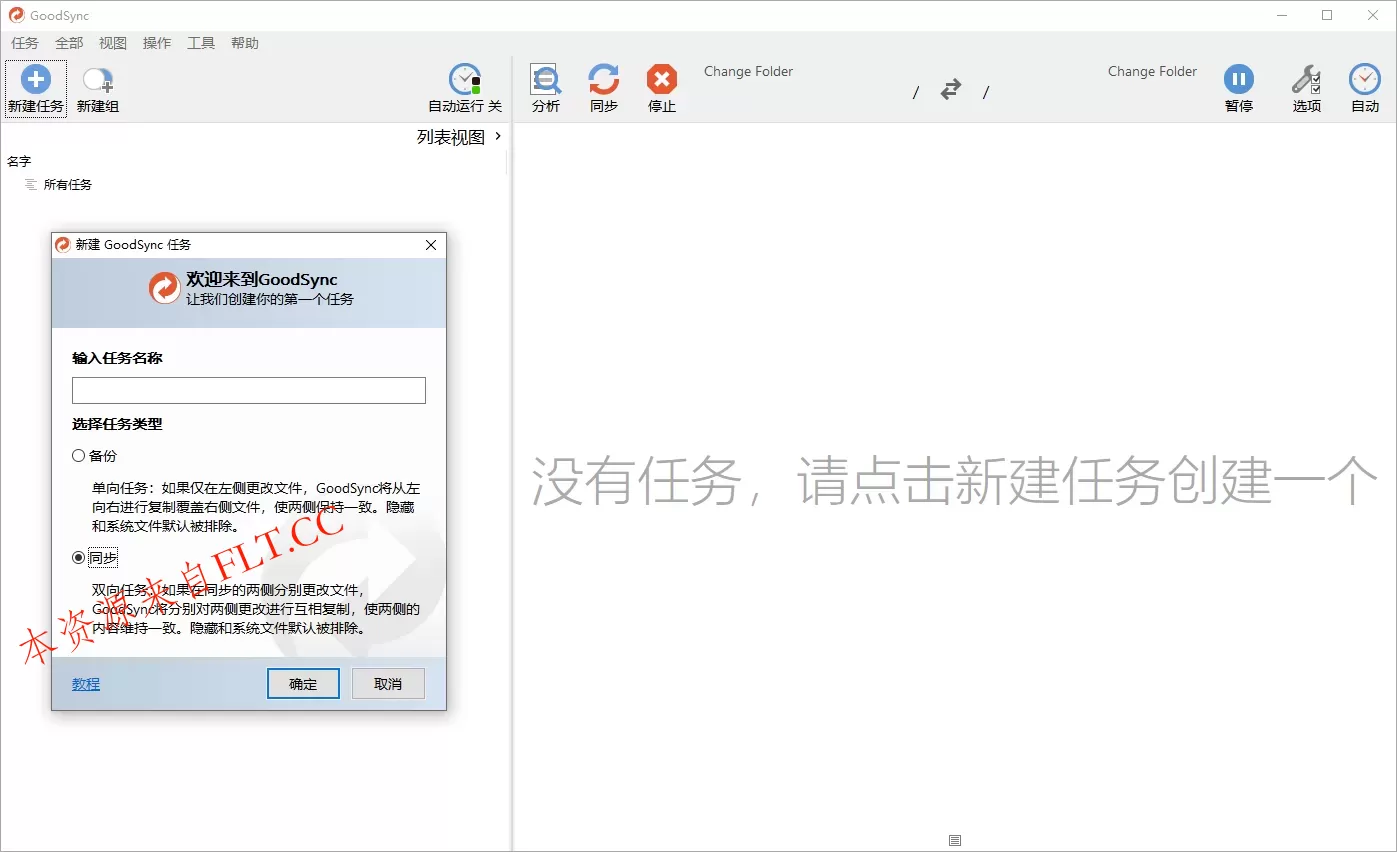Open the 工具 menu
This screenshot has height=852, width=1397.
click(x=201, y=43)
